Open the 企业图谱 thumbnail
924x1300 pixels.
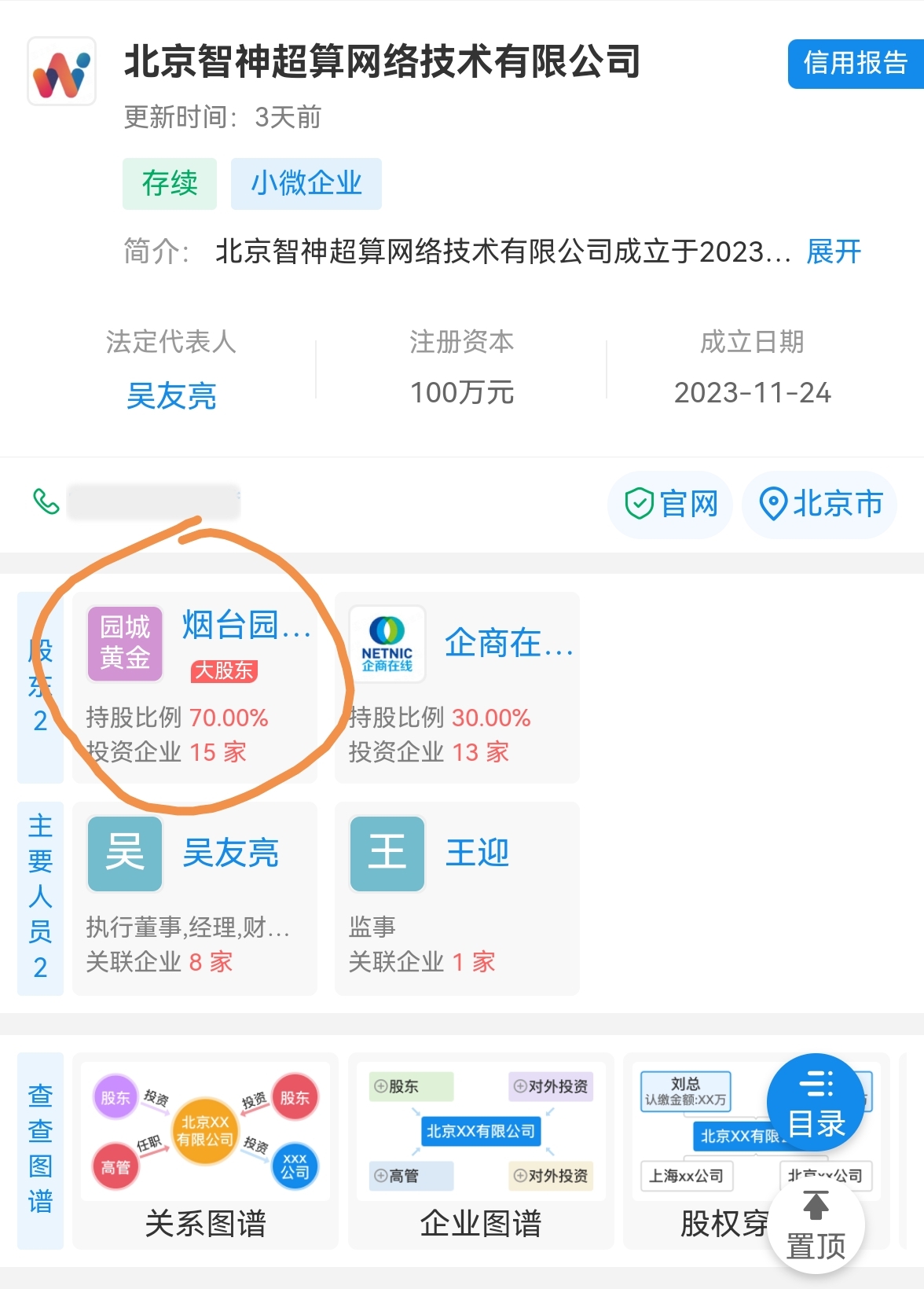point(481,1151)
